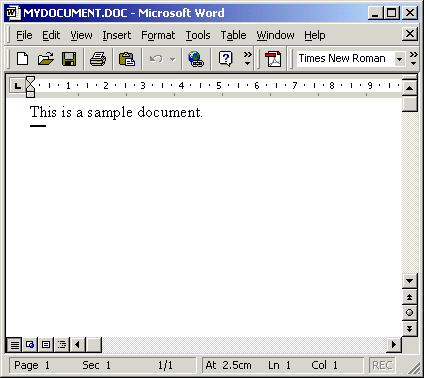Switch to Outline view
The width and height of the screenshot is (424, 378).
click(62, 344)
